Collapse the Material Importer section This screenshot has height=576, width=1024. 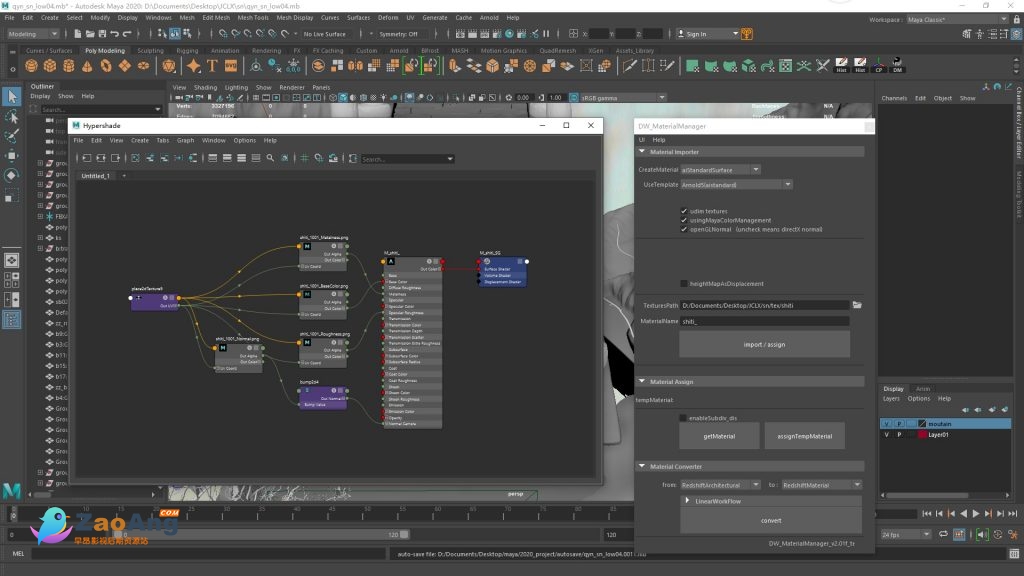coord(642,152)
